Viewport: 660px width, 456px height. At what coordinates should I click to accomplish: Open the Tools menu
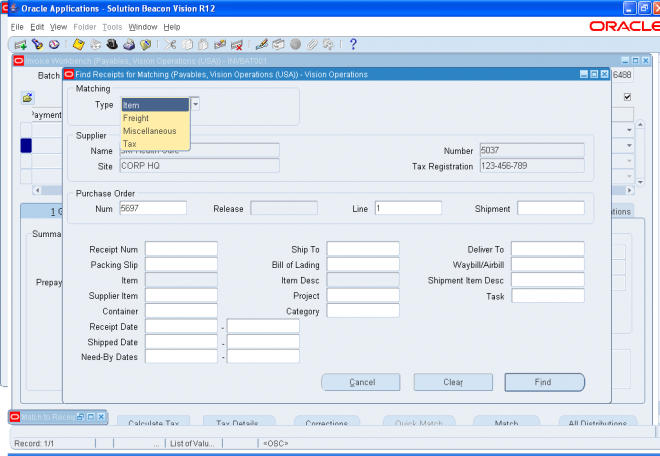pyautogui.click(x=112, y=27)
